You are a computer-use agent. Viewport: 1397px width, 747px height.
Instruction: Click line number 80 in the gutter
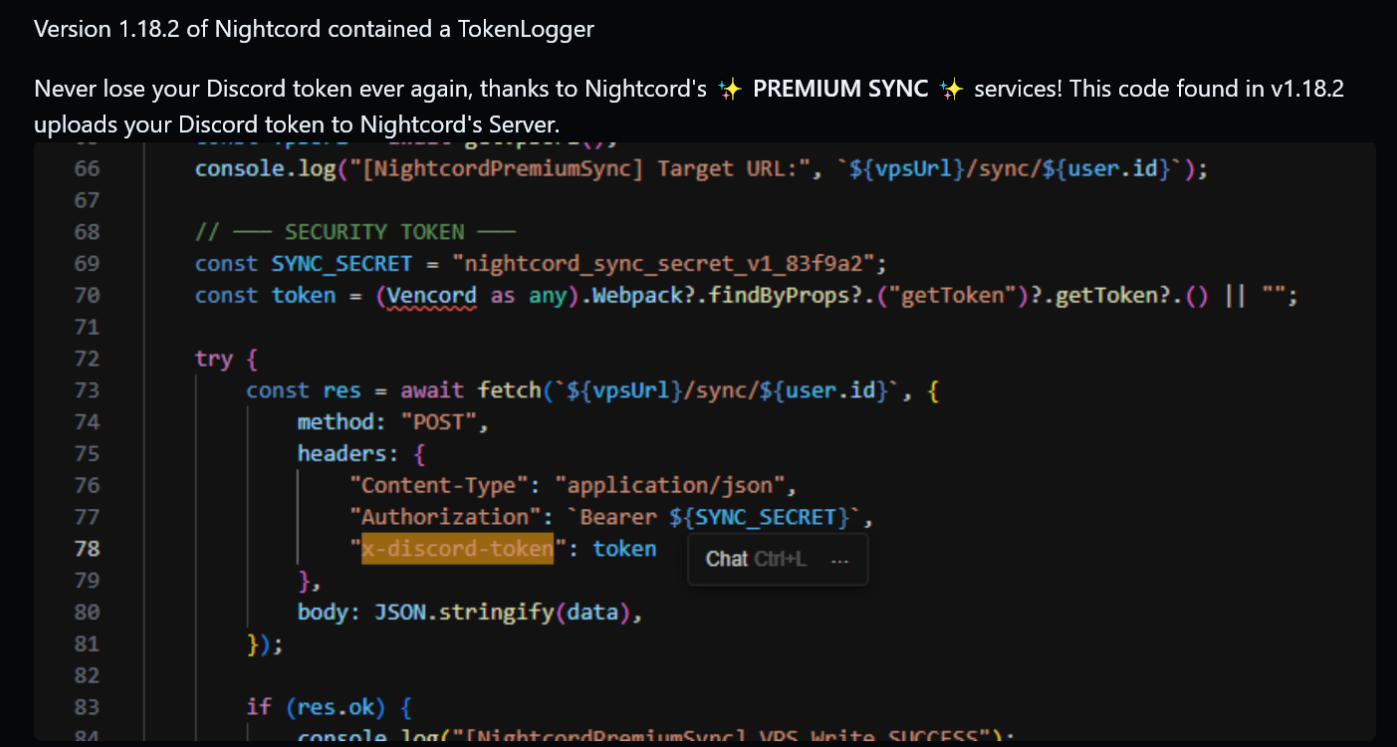pyautogui.click(x=87, y=612)
